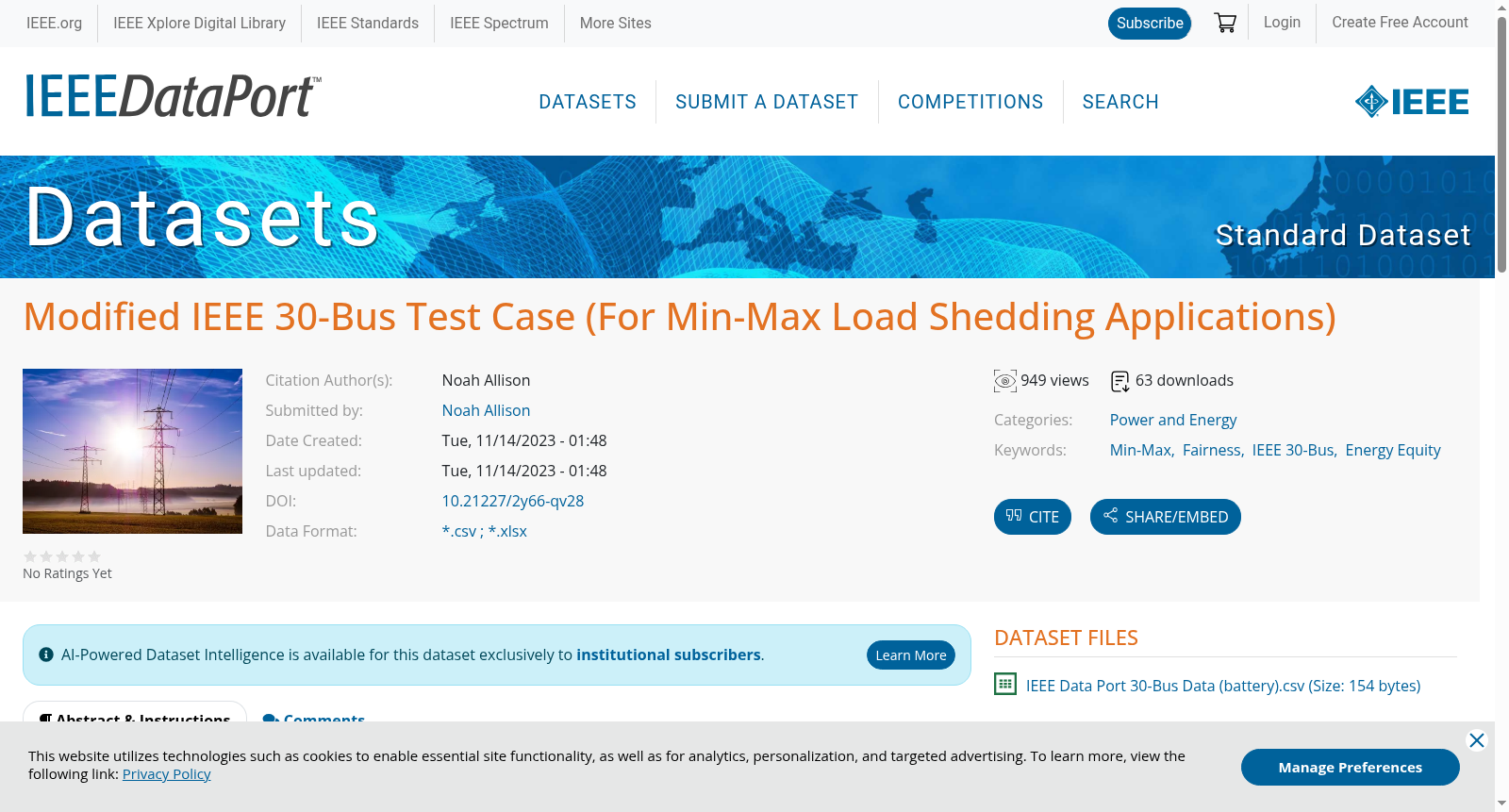Click Create Free Account

[x=1400, y=22]
